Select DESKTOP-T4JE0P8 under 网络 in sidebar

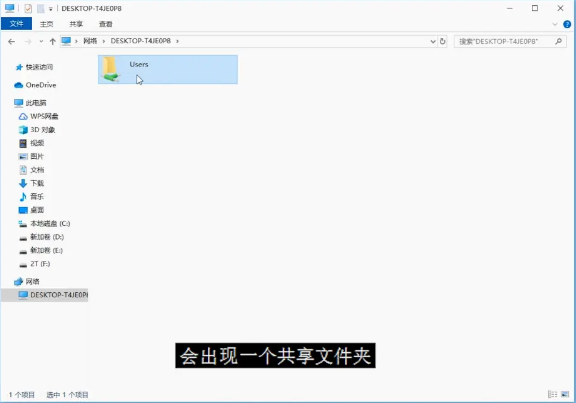click(44, 295)
